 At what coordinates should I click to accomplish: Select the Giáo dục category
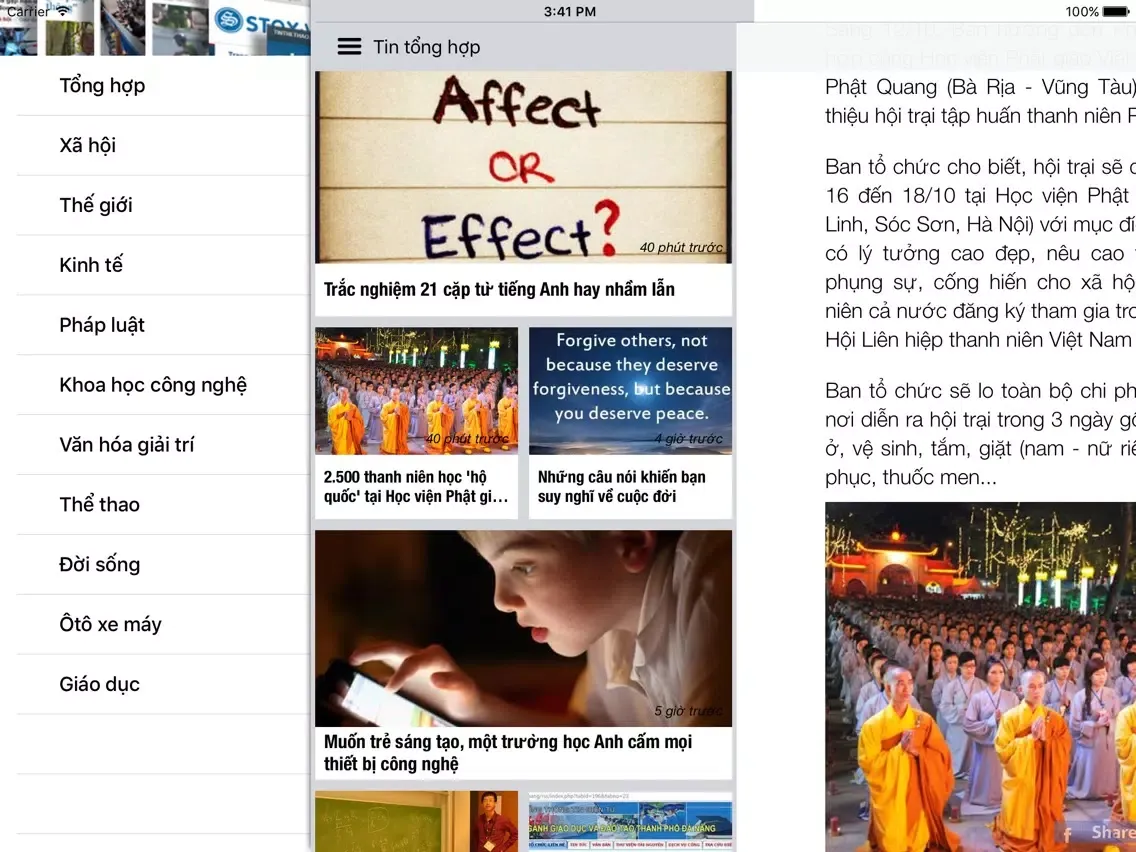coord(162,685)
